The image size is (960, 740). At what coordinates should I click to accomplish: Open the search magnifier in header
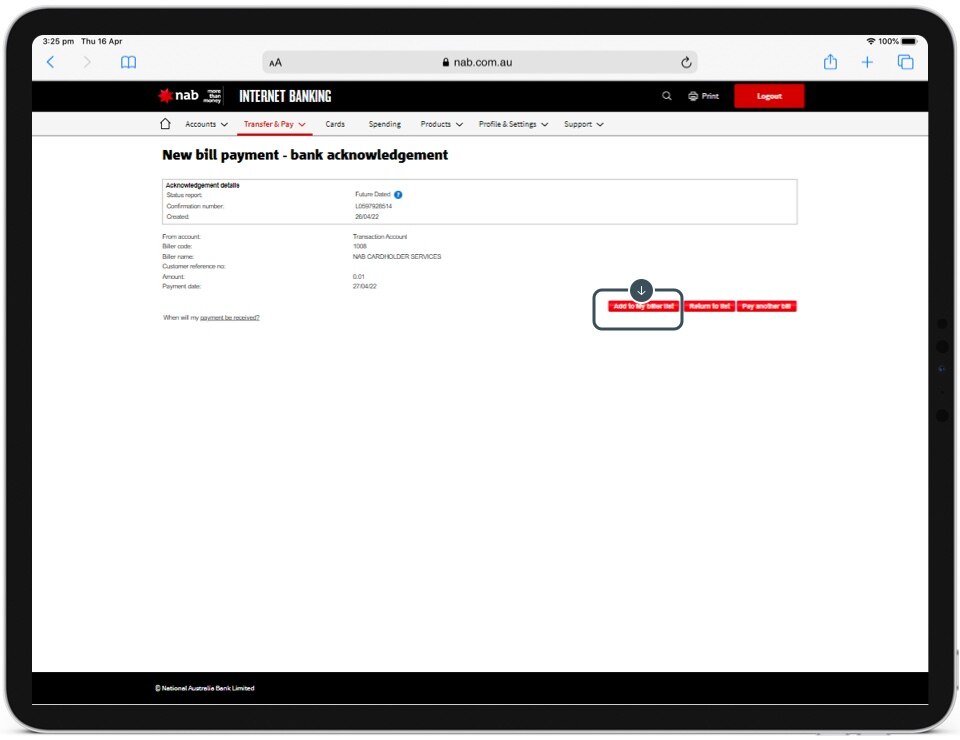point(667,96)
